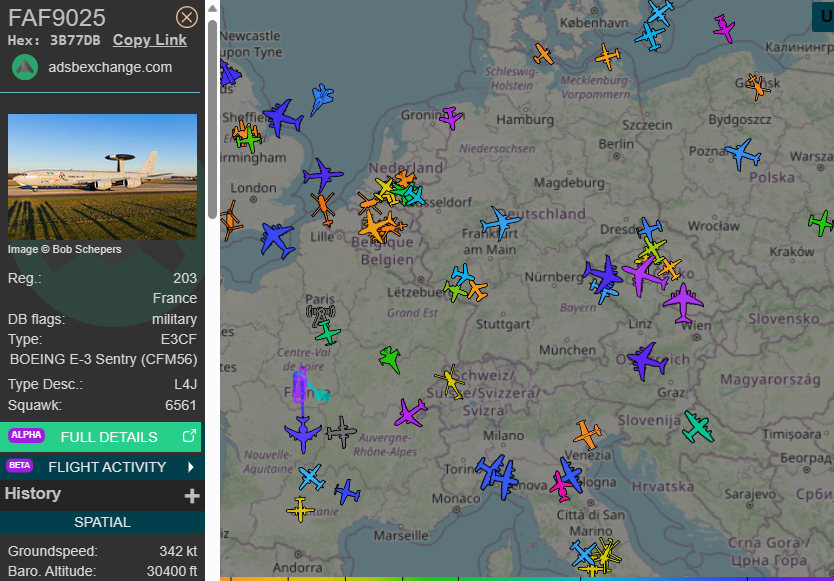Select the magenta aircraft near Bologna
This screenshot has width=834, height=581.
pyautogui.click(x=560, y=486)
